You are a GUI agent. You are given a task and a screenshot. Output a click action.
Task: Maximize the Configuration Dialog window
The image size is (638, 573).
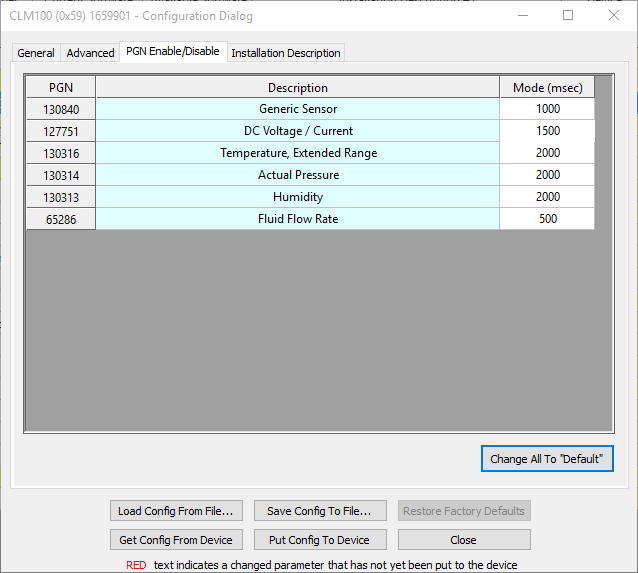point(568,15)
